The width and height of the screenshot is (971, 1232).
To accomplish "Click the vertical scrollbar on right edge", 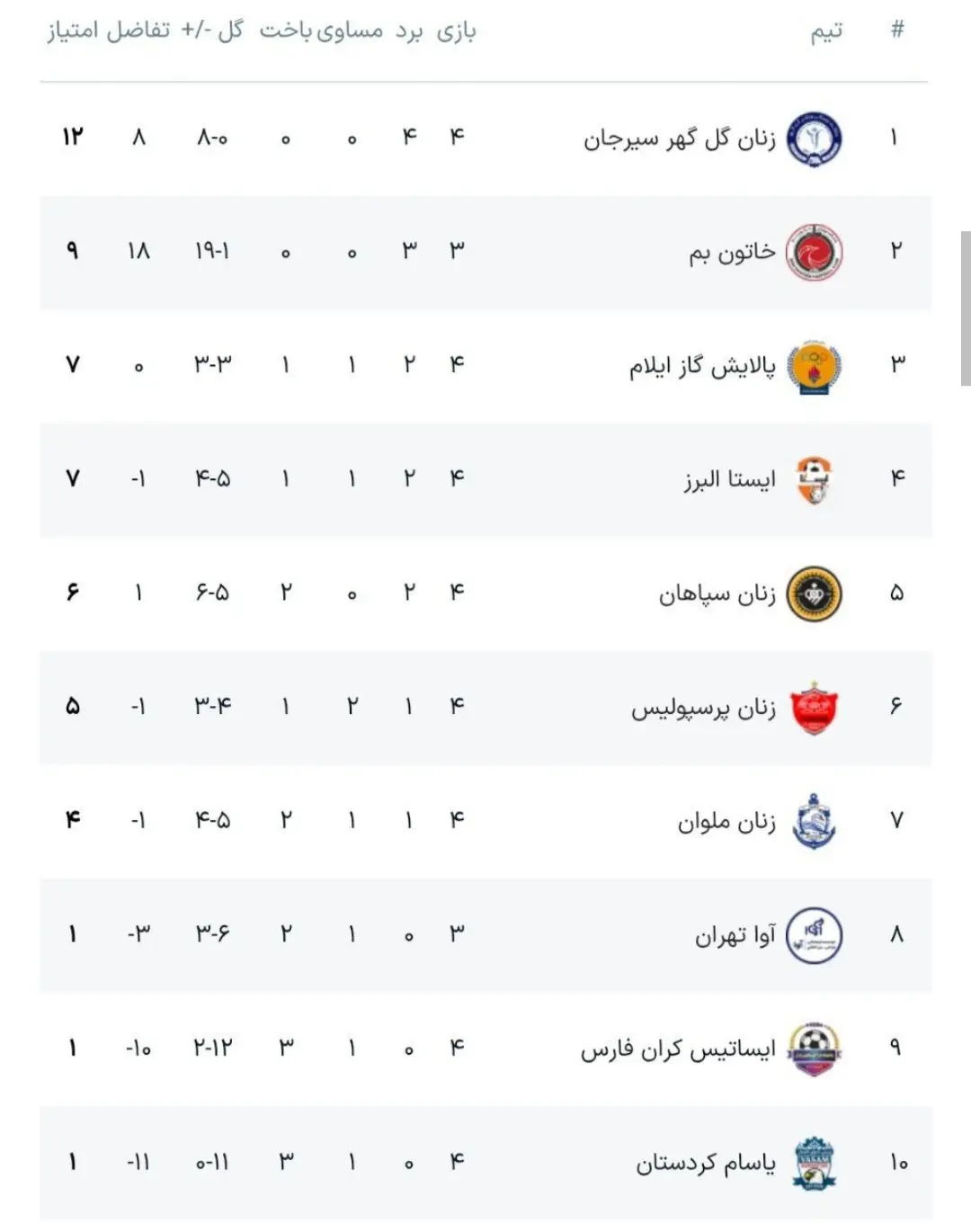I will pyautogui.click(x=966, y=308).
